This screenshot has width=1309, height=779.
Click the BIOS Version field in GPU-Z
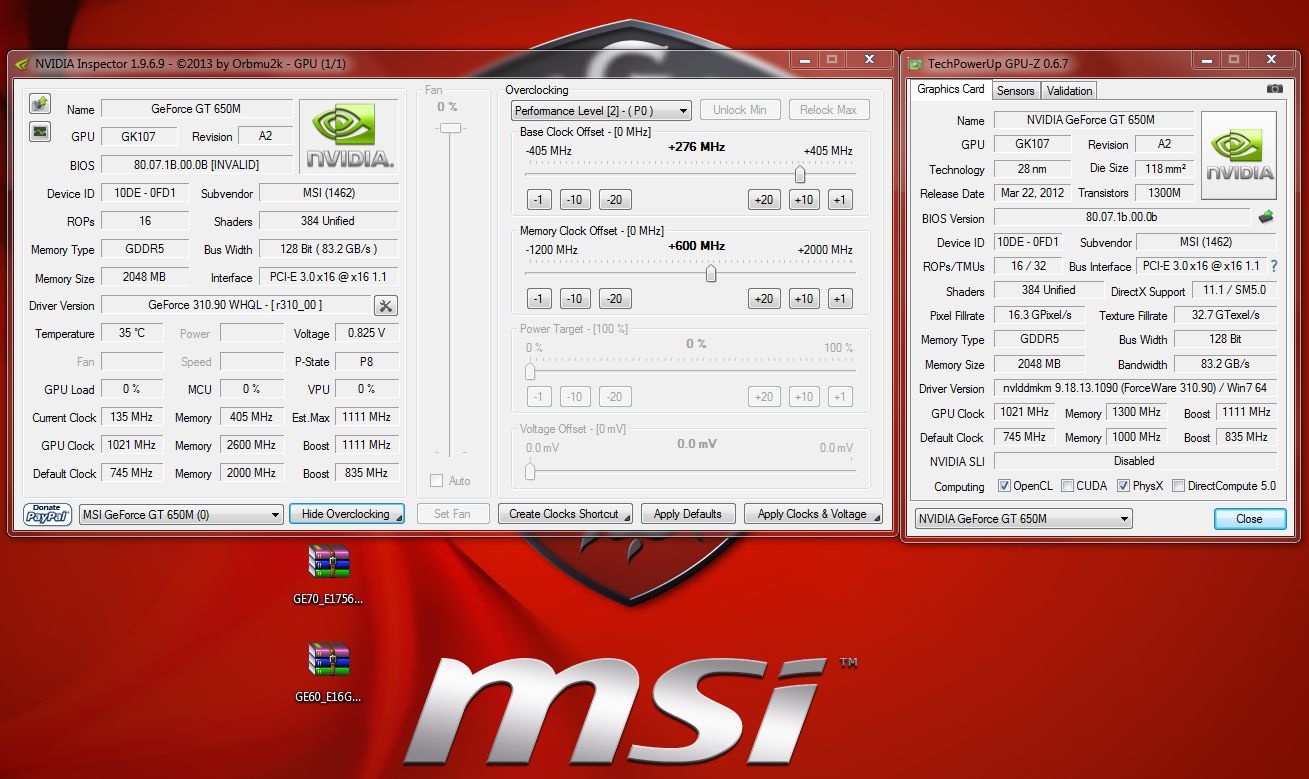click(x=1121, y=217)
